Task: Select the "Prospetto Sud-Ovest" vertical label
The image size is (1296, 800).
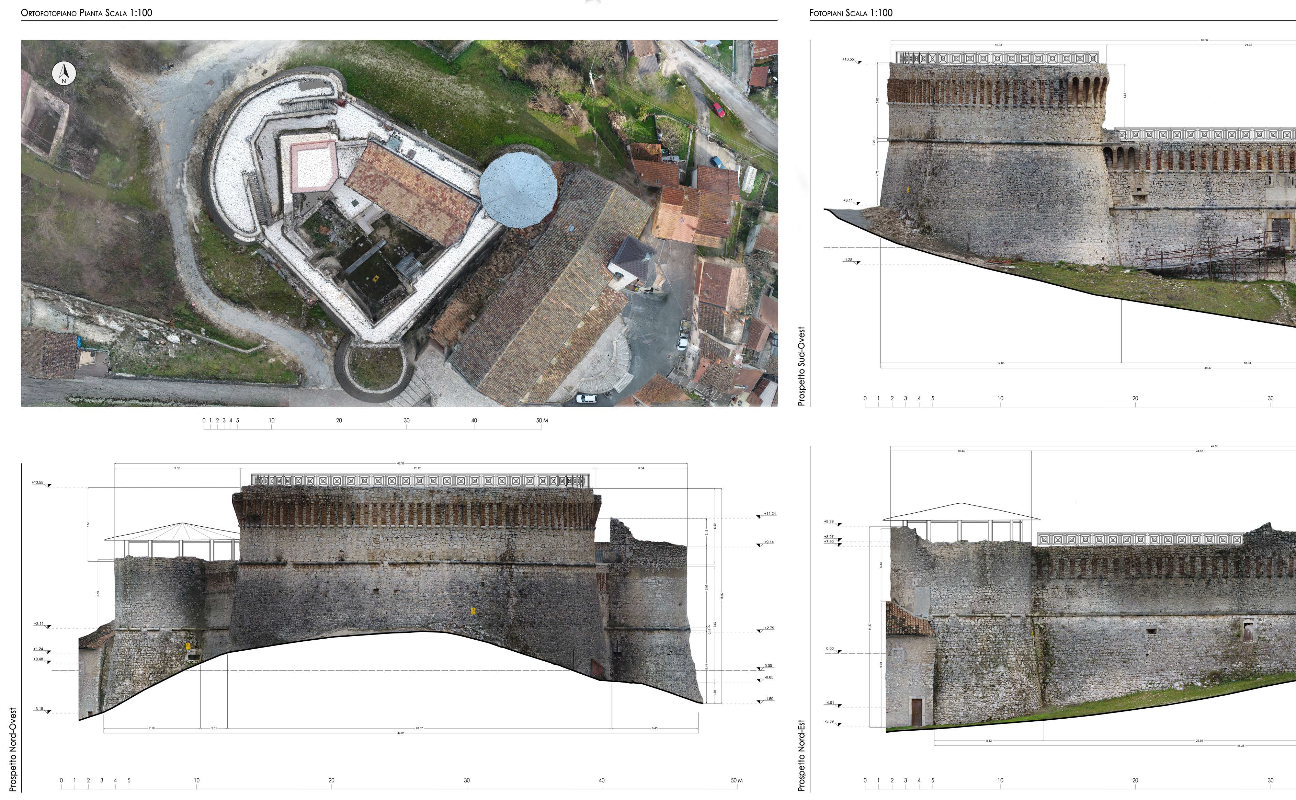Action: pos(802,365)
